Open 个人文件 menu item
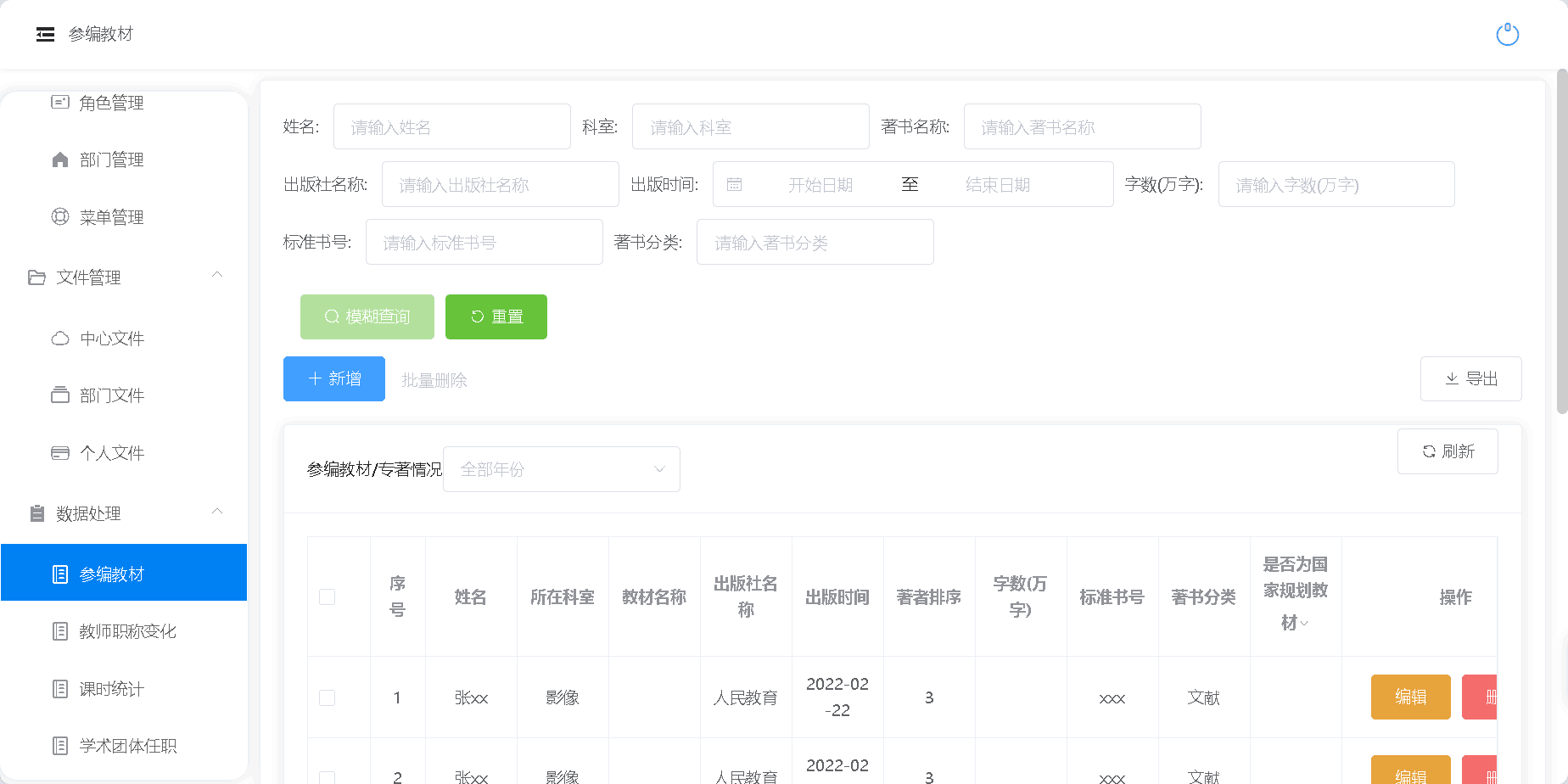This screenshot has width=1568, height=784. (124, 453)
